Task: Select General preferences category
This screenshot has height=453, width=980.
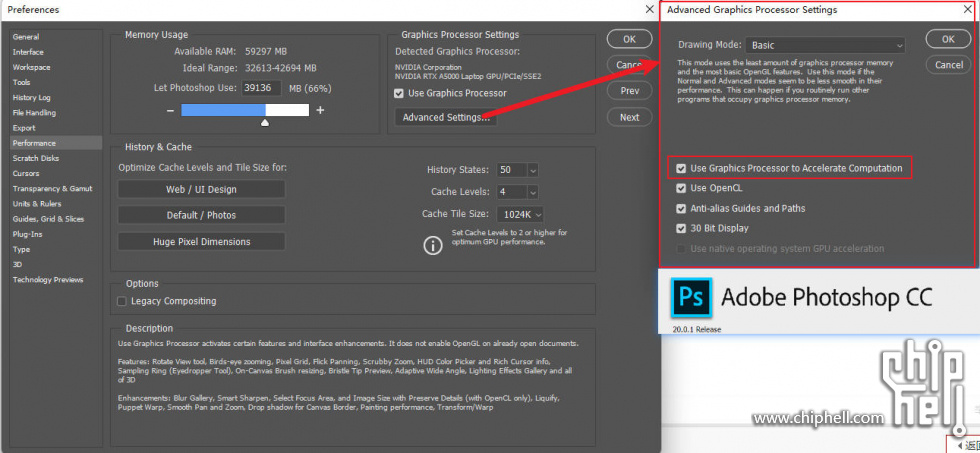Action: tap(26, 37)
